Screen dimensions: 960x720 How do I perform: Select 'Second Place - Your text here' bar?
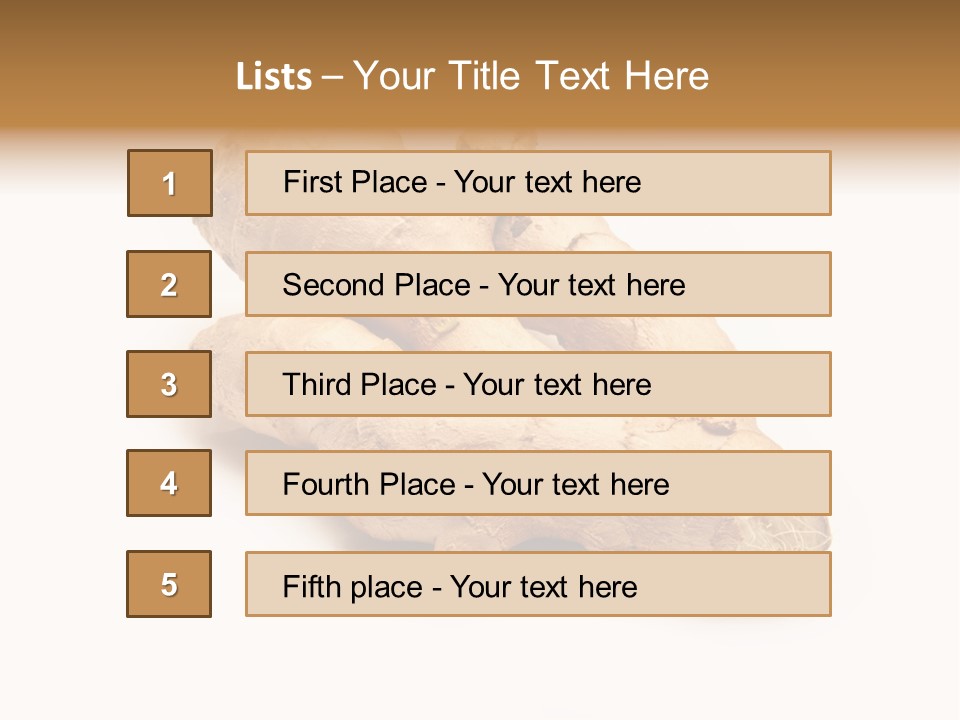(538, 284)
